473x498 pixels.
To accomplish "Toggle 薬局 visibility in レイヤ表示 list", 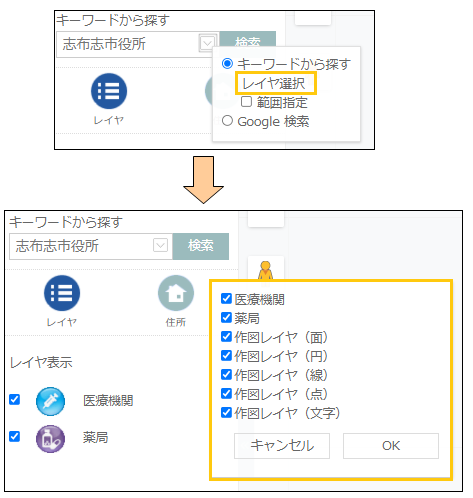I will [x=14, y=436].
